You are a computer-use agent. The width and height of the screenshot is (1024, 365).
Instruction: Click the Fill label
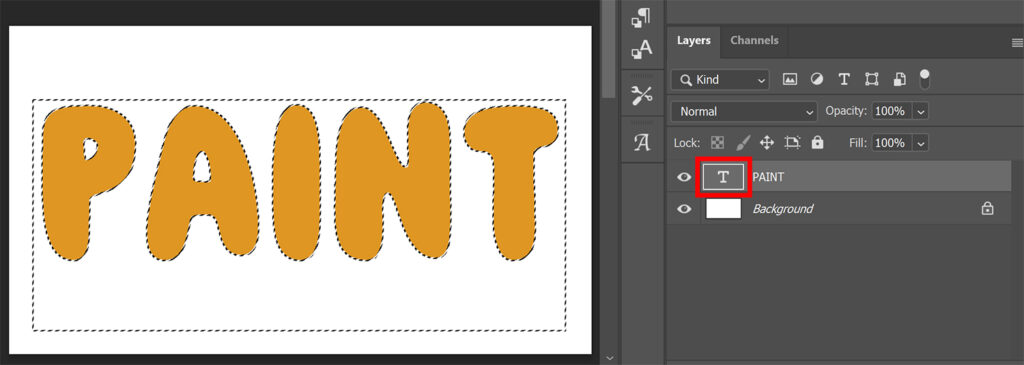coord(859,142)
